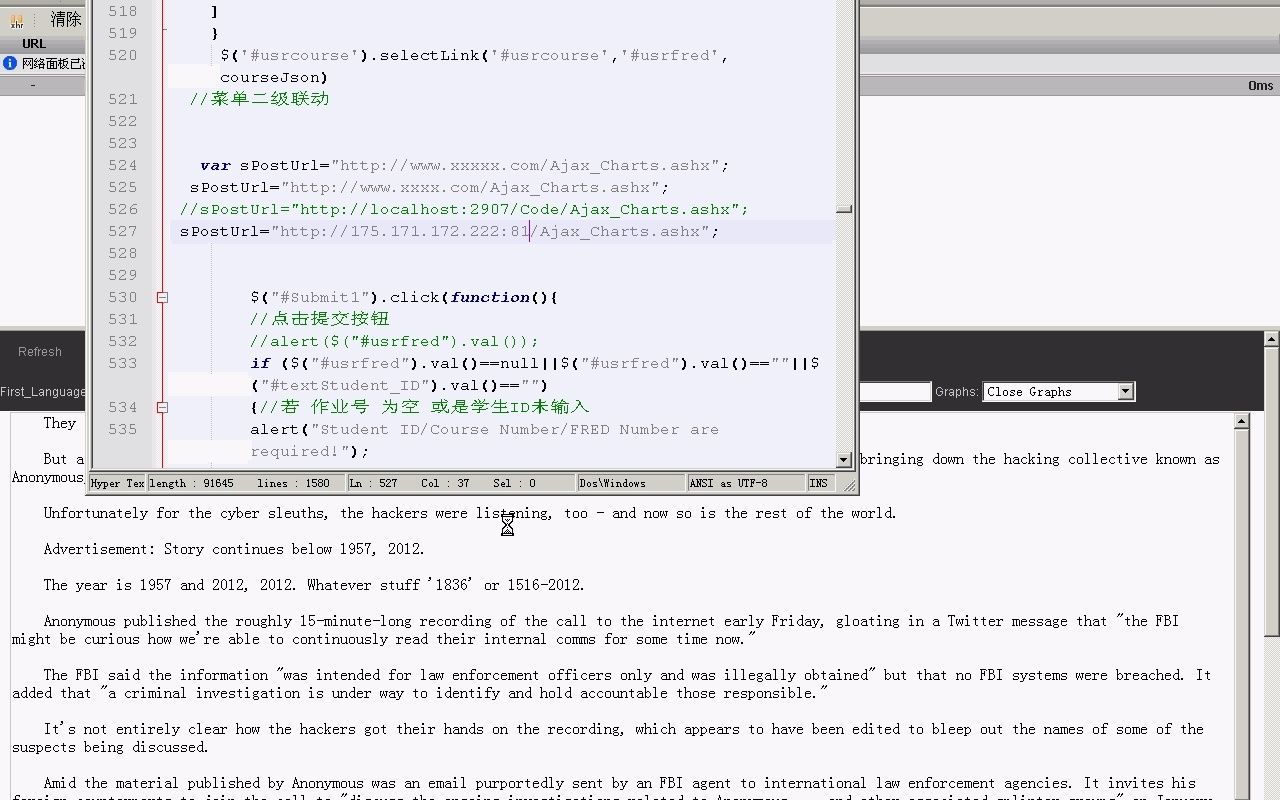Click the 清除 clear button
Screen dimensions: 1280x800
[64, 18]
